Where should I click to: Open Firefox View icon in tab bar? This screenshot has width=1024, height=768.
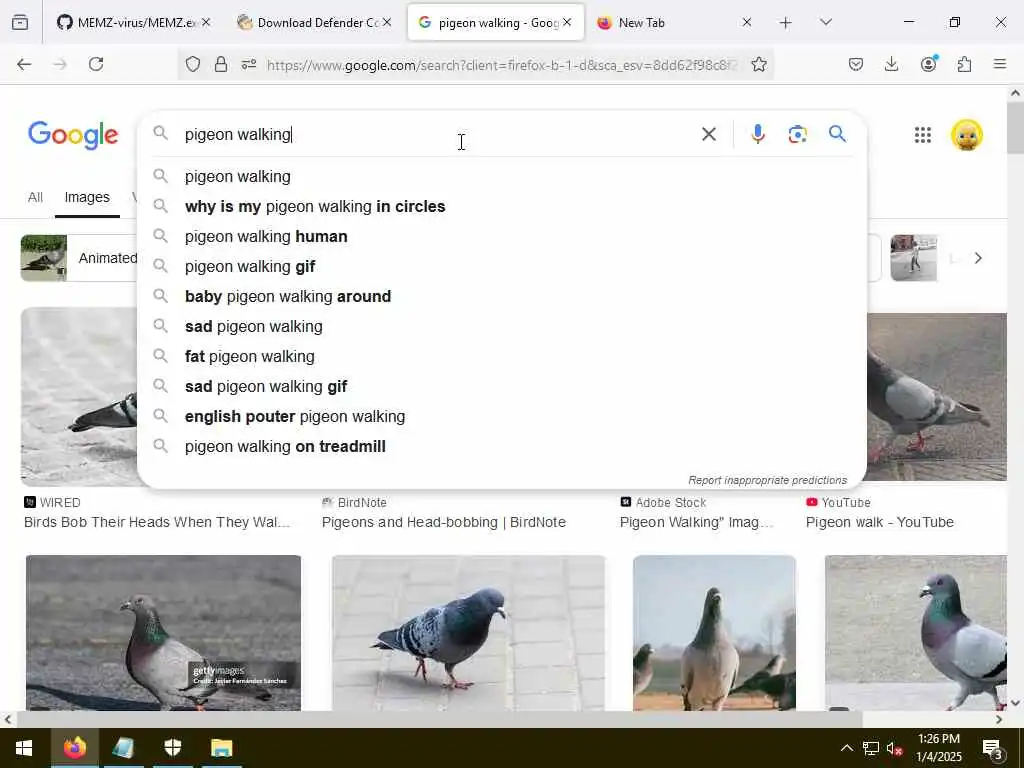pos(20,23)
